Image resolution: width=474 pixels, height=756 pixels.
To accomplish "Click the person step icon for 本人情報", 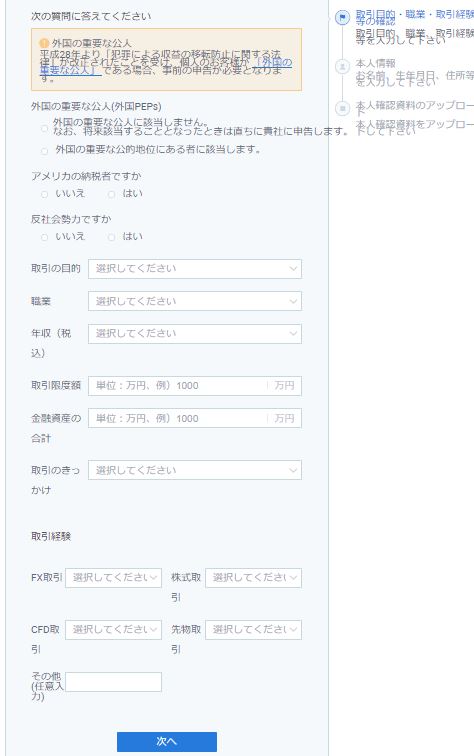I will point(342,67).
